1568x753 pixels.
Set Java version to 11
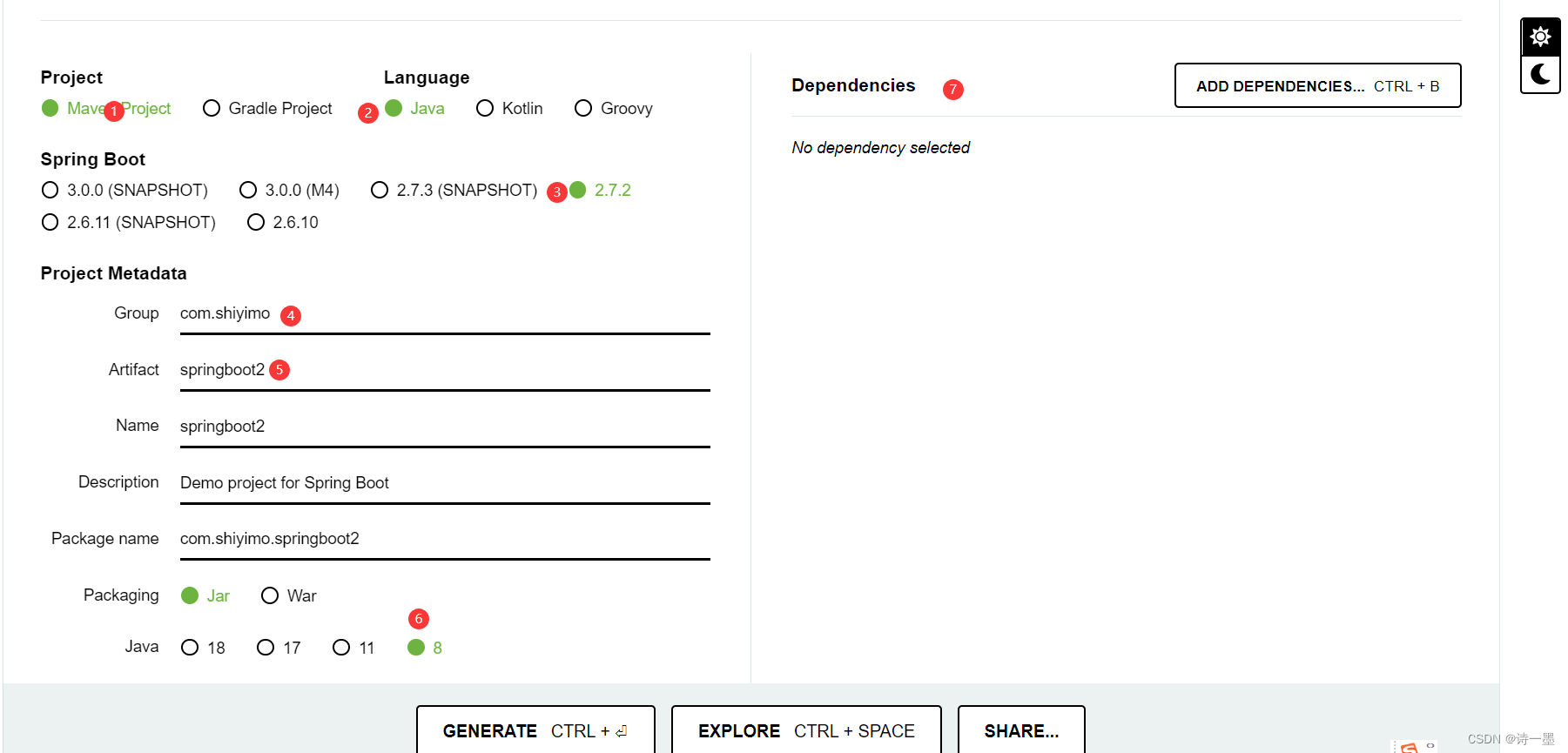coord(353,648)
